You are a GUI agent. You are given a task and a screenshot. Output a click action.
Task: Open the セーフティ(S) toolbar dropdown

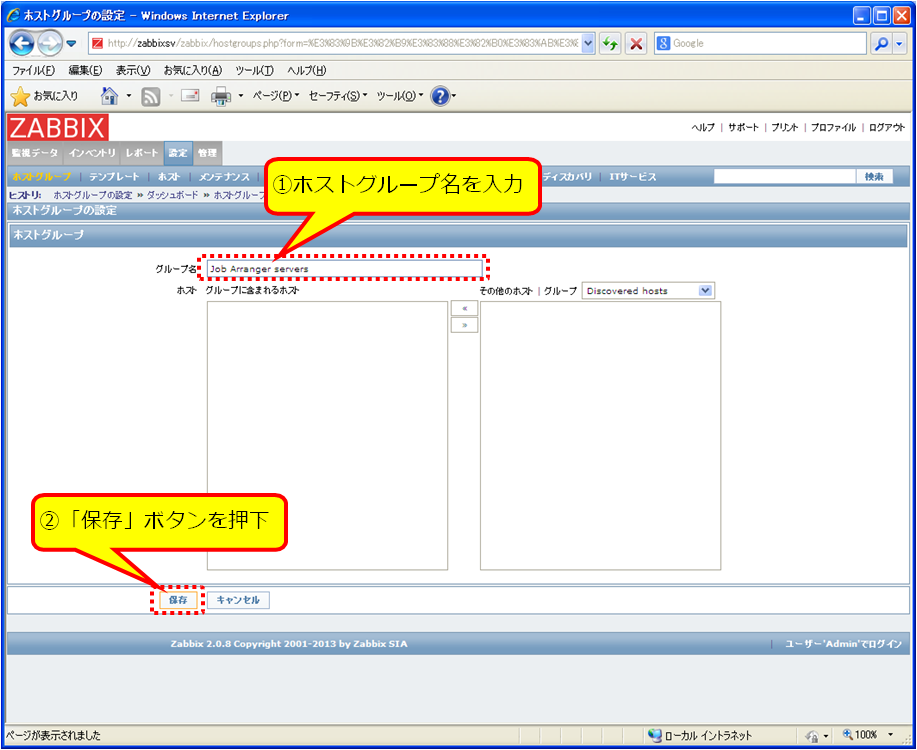coord(338,95)
